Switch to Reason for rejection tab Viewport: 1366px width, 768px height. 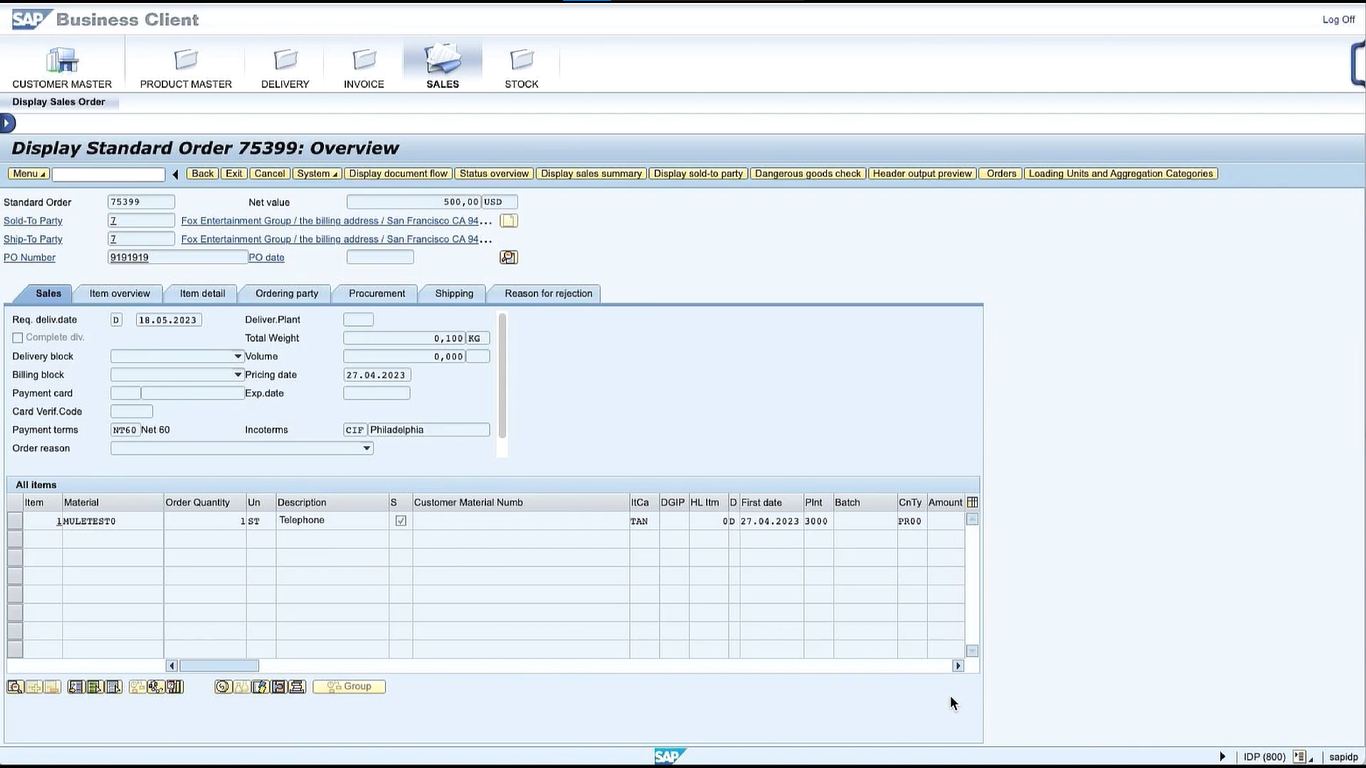[x=548, y=294]
